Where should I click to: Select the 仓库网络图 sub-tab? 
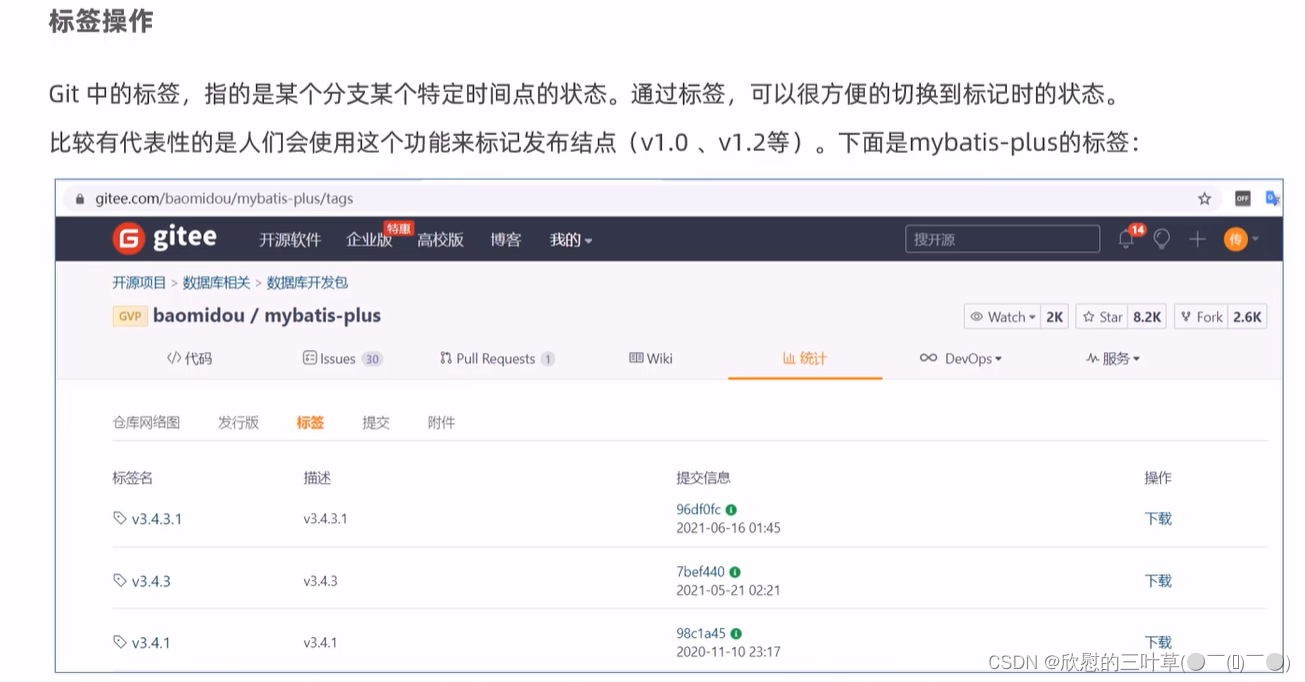(x=146, y=422)
